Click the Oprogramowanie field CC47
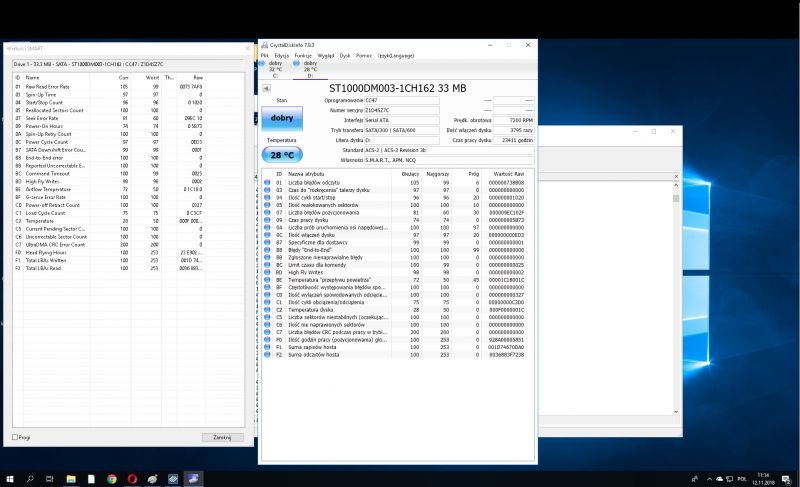 (402, 100)
